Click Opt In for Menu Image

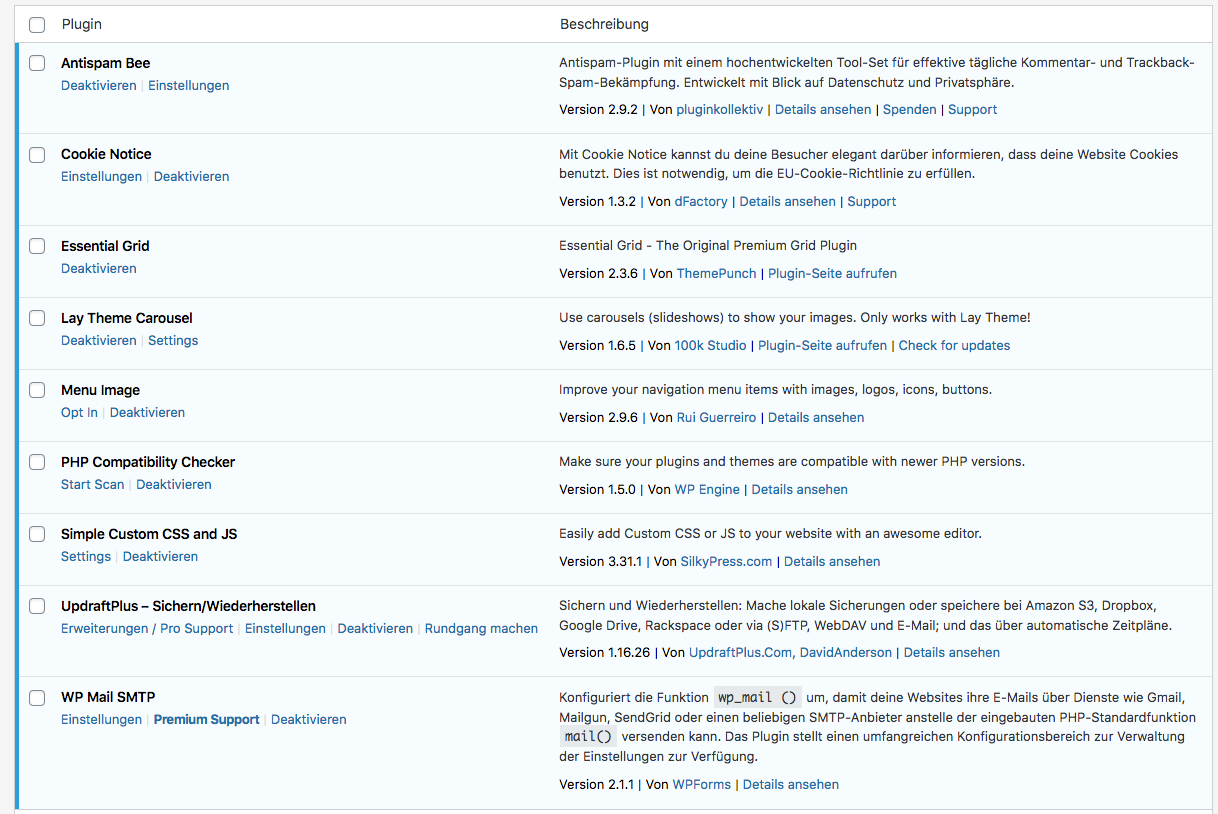pos(79,413)
